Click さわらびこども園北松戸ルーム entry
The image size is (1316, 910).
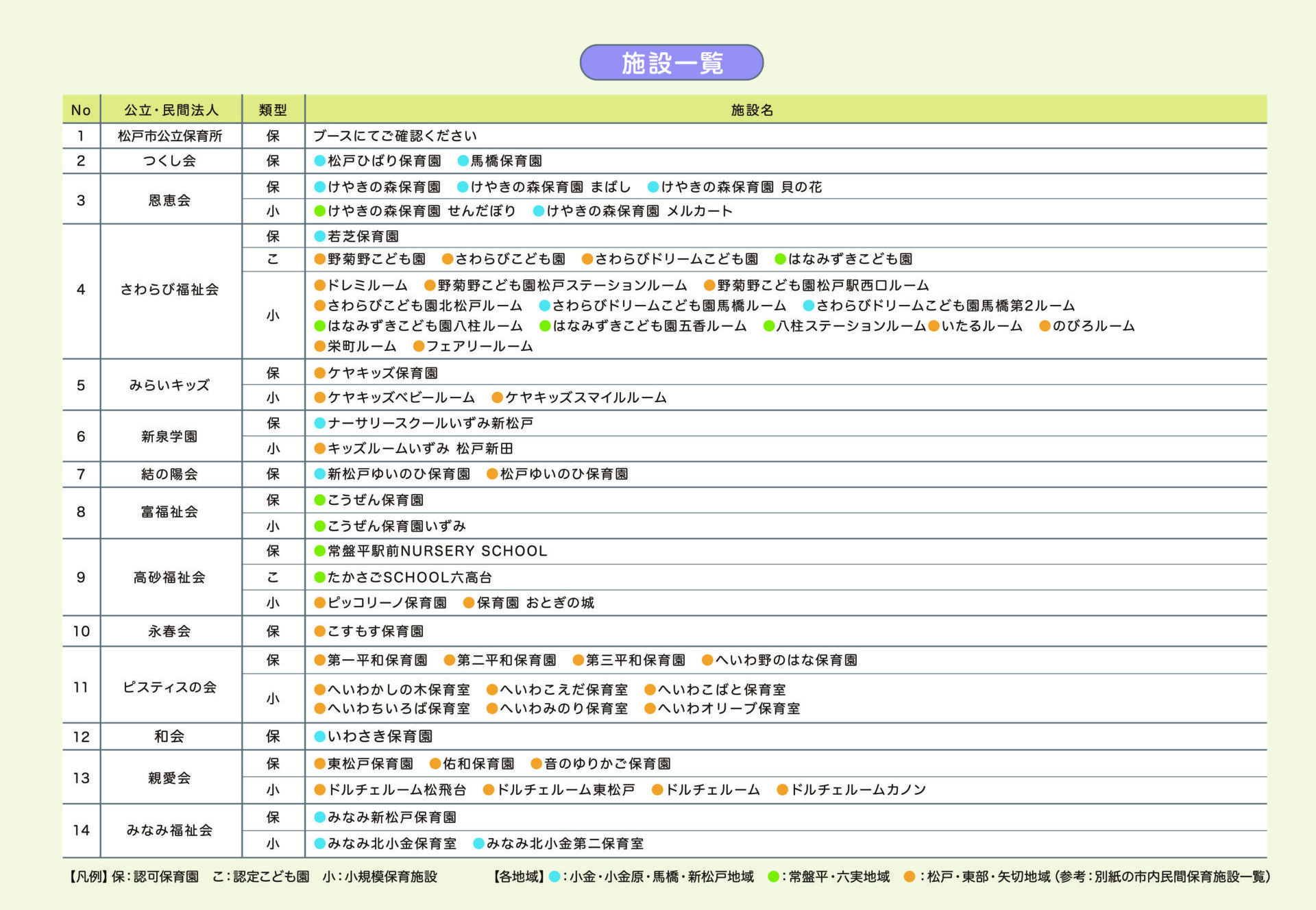coord(425,305)
